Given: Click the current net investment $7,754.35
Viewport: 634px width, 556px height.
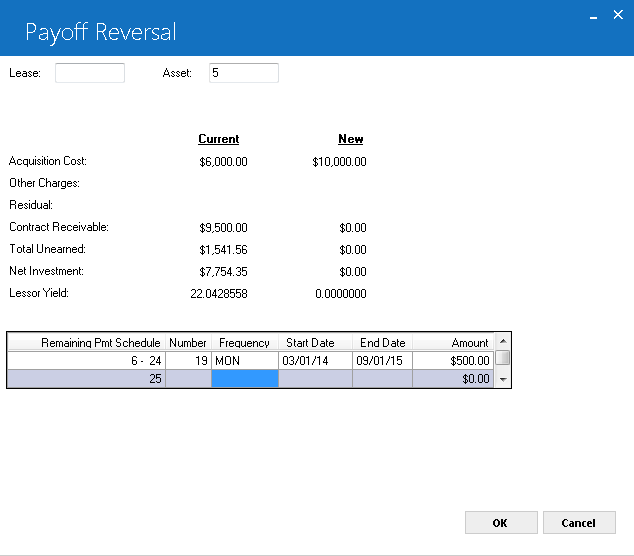Looking at the screenshot, I should (223, 272).
